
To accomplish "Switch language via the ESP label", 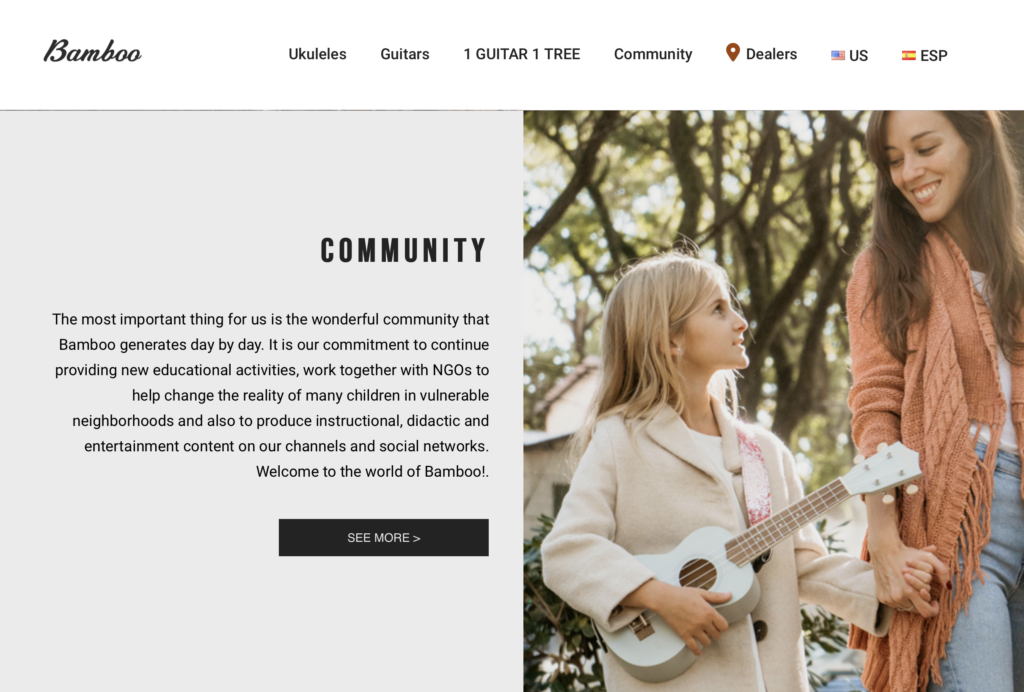I will click(934, 56).
